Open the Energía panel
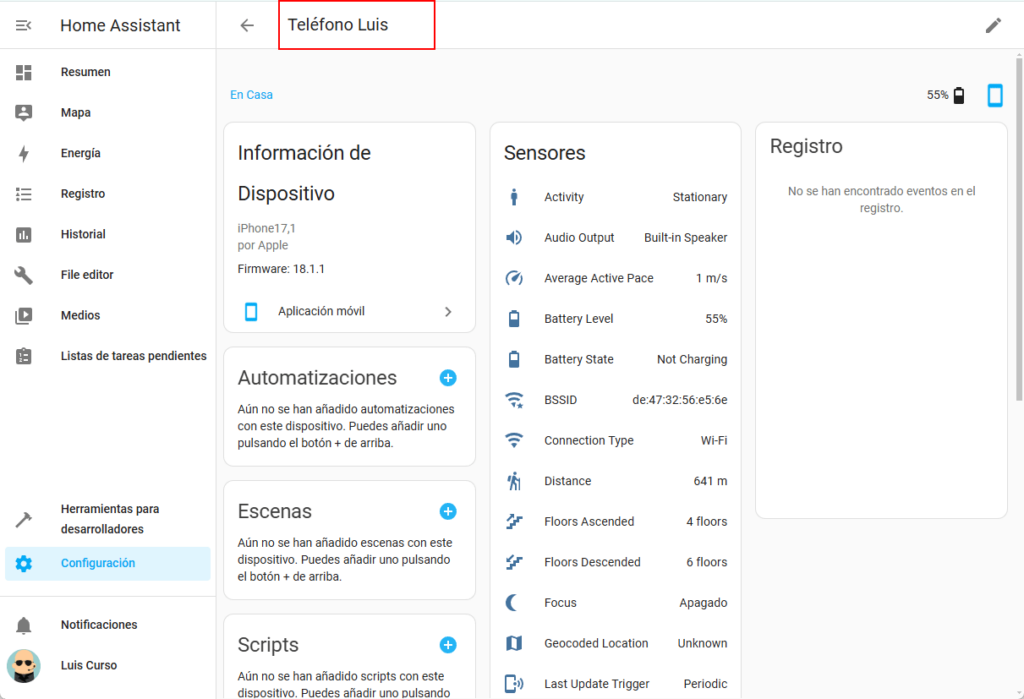 tap(80, 153)
